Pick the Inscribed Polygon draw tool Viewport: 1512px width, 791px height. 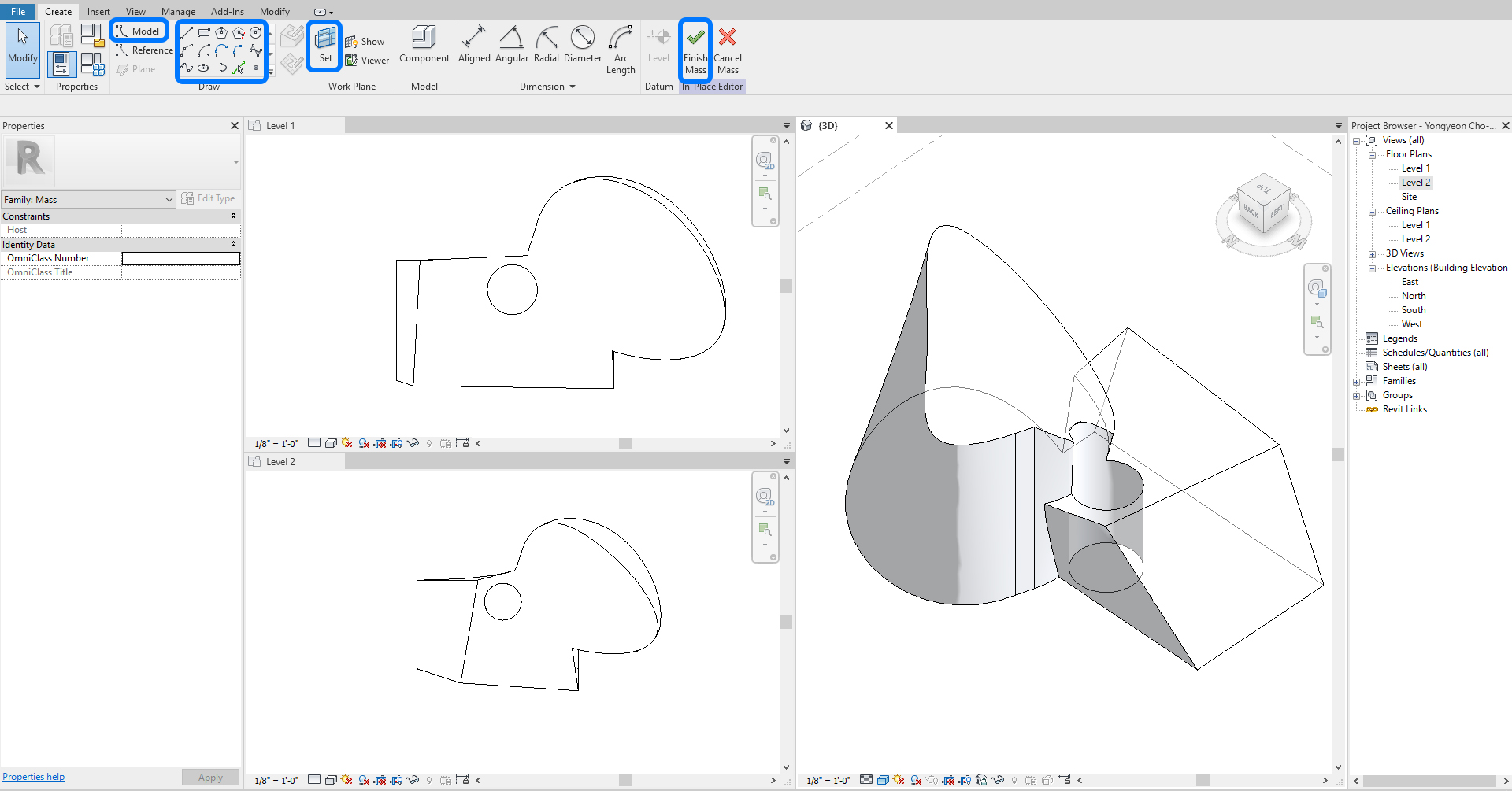coord(221,33)
